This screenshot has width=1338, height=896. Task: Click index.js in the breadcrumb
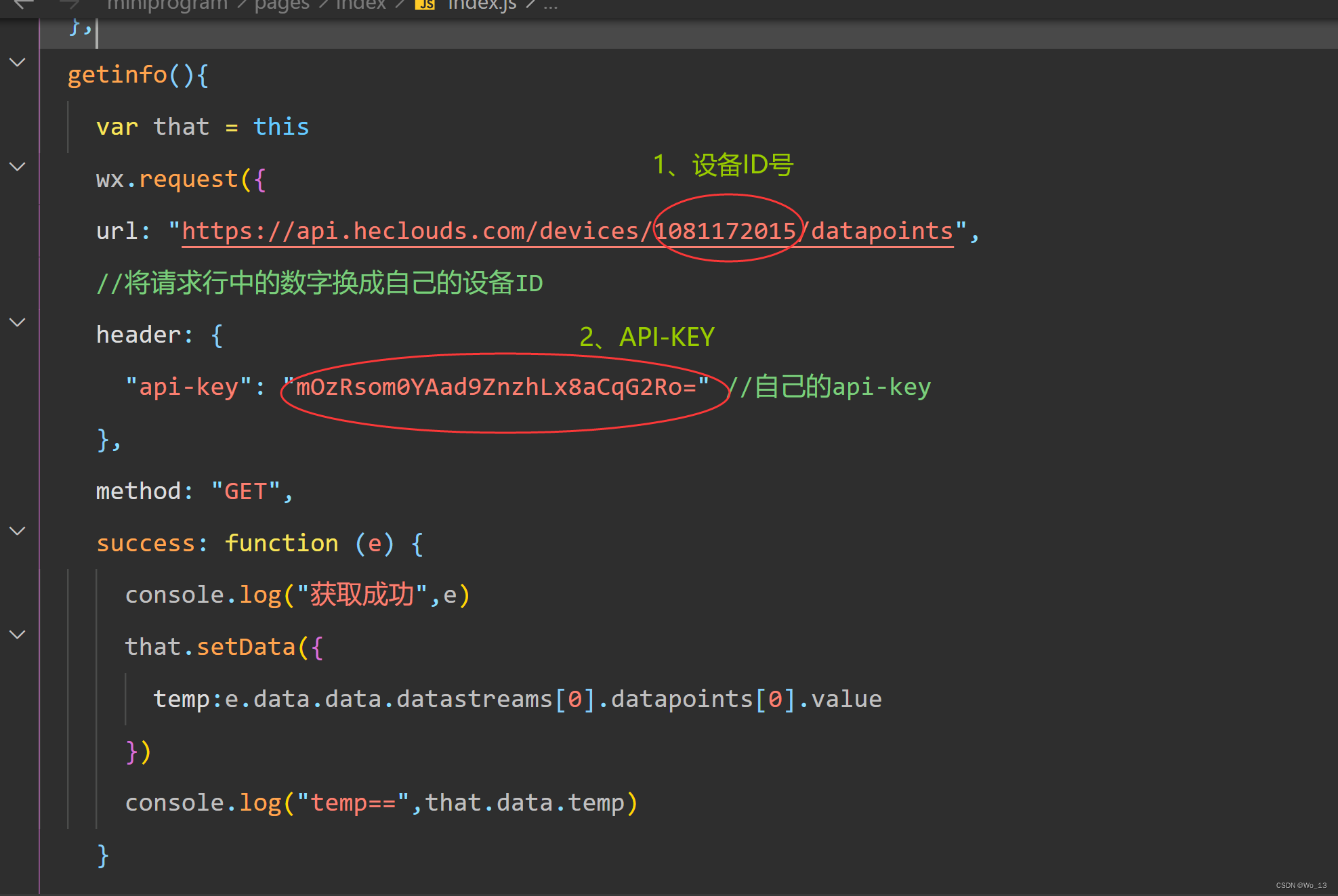pos(482,5)
